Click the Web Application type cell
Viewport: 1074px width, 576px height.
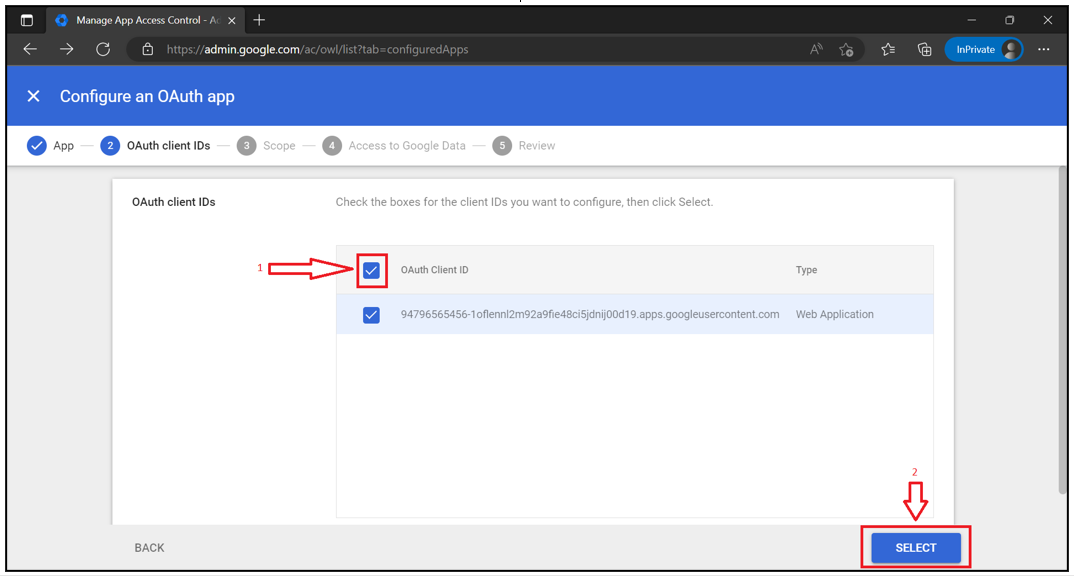pos(834,314)
